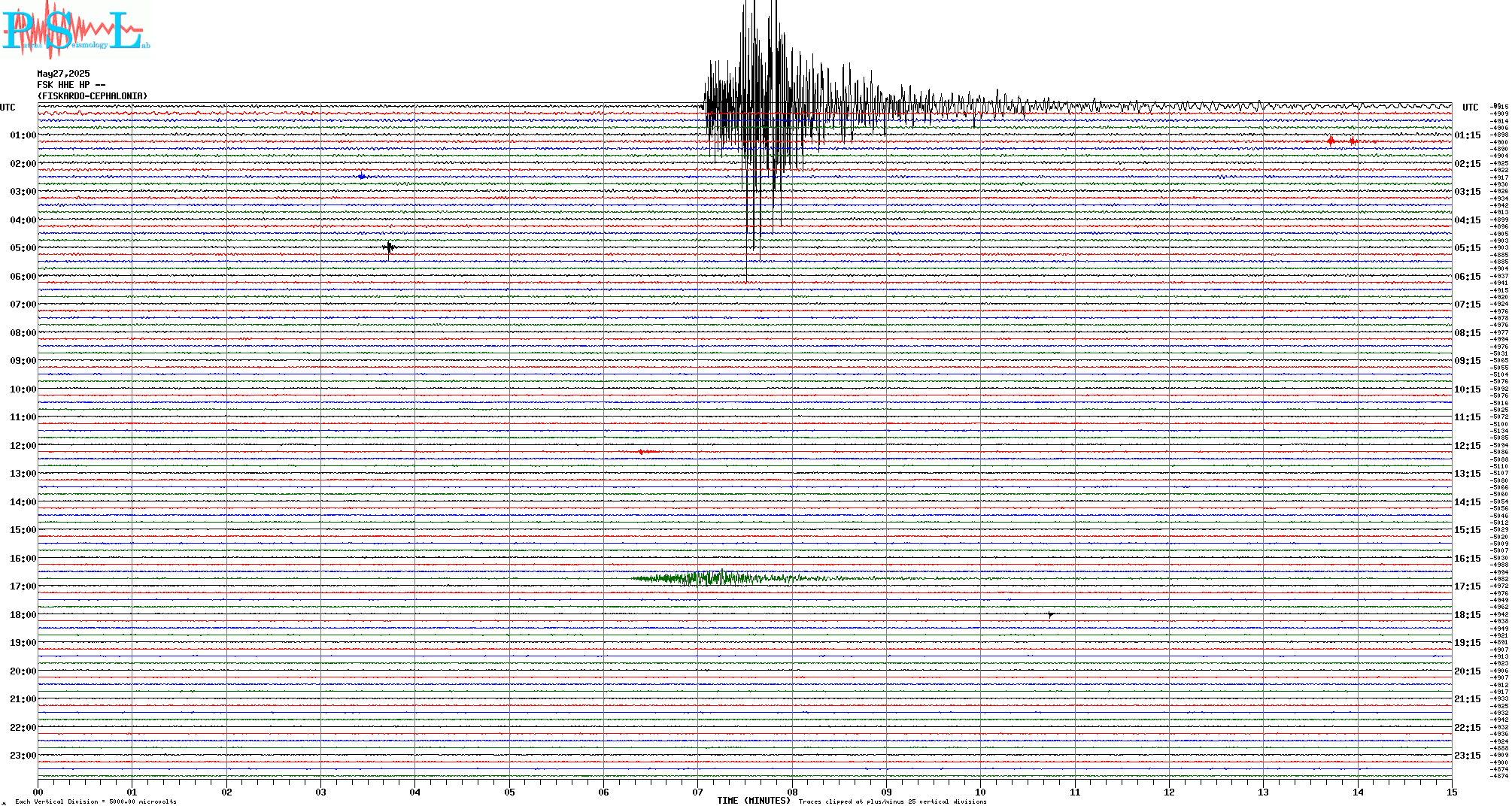Click the 22:15 time label
The image size is (1512, 812).
(1468, 728)
